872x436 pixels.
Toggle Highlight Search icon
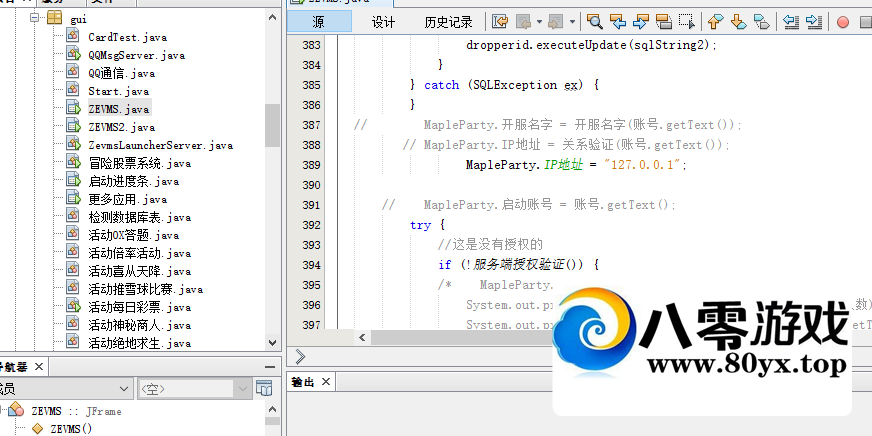pyautogui.click(x=664, y=22)
